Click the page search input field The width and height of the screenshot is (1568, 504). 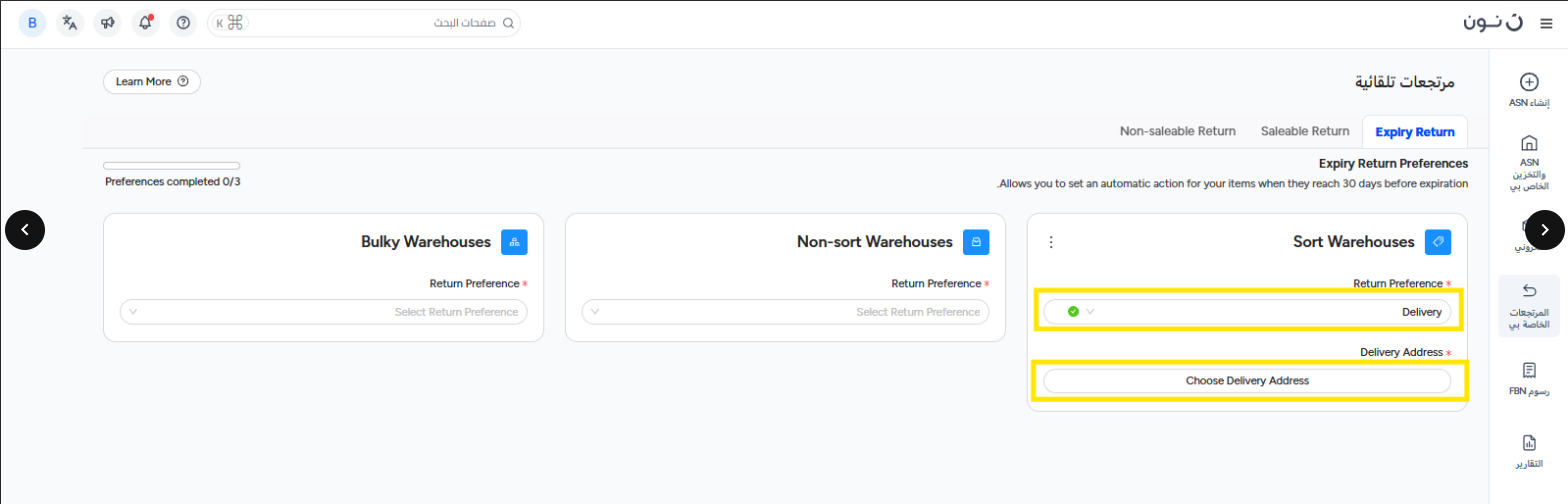coord(380,23)
